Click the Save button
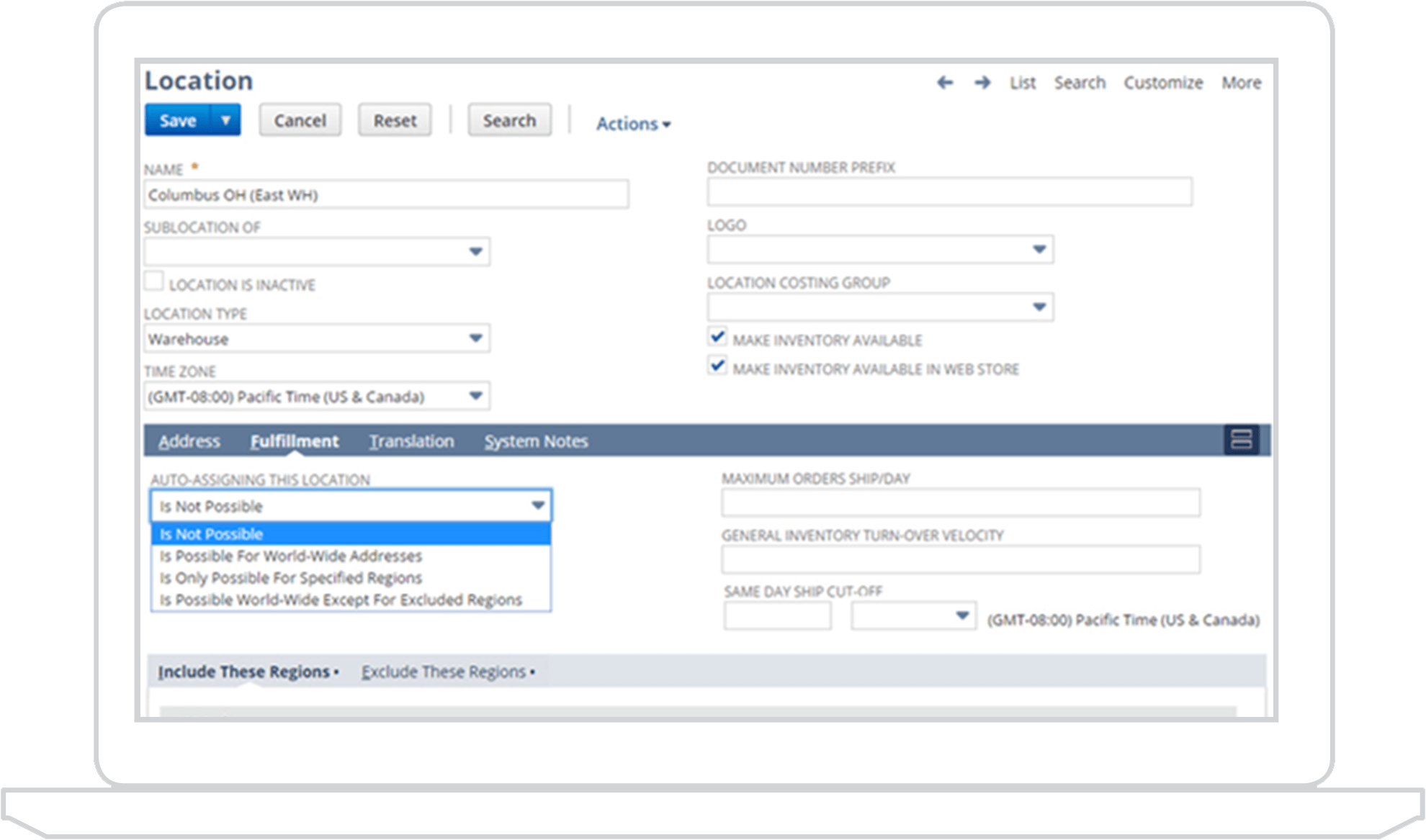Image resolution: width=1426 pixels, height=840 pixels. pyautogui.click(x=180, y=120)
